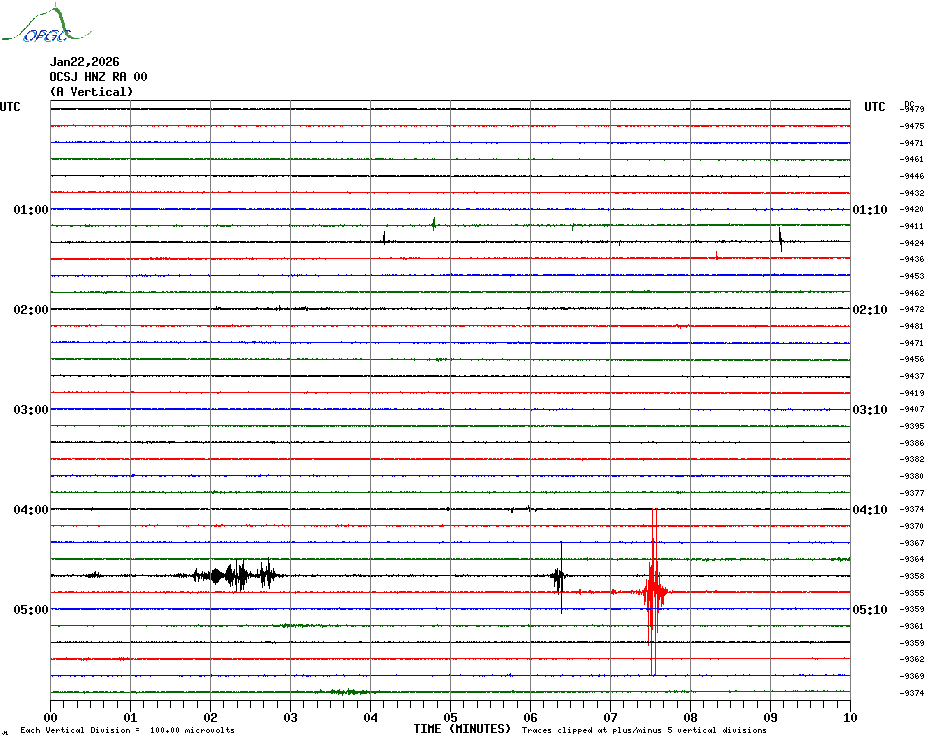Click the 04:00 time label
930x744 pixels.
point(31,510)
